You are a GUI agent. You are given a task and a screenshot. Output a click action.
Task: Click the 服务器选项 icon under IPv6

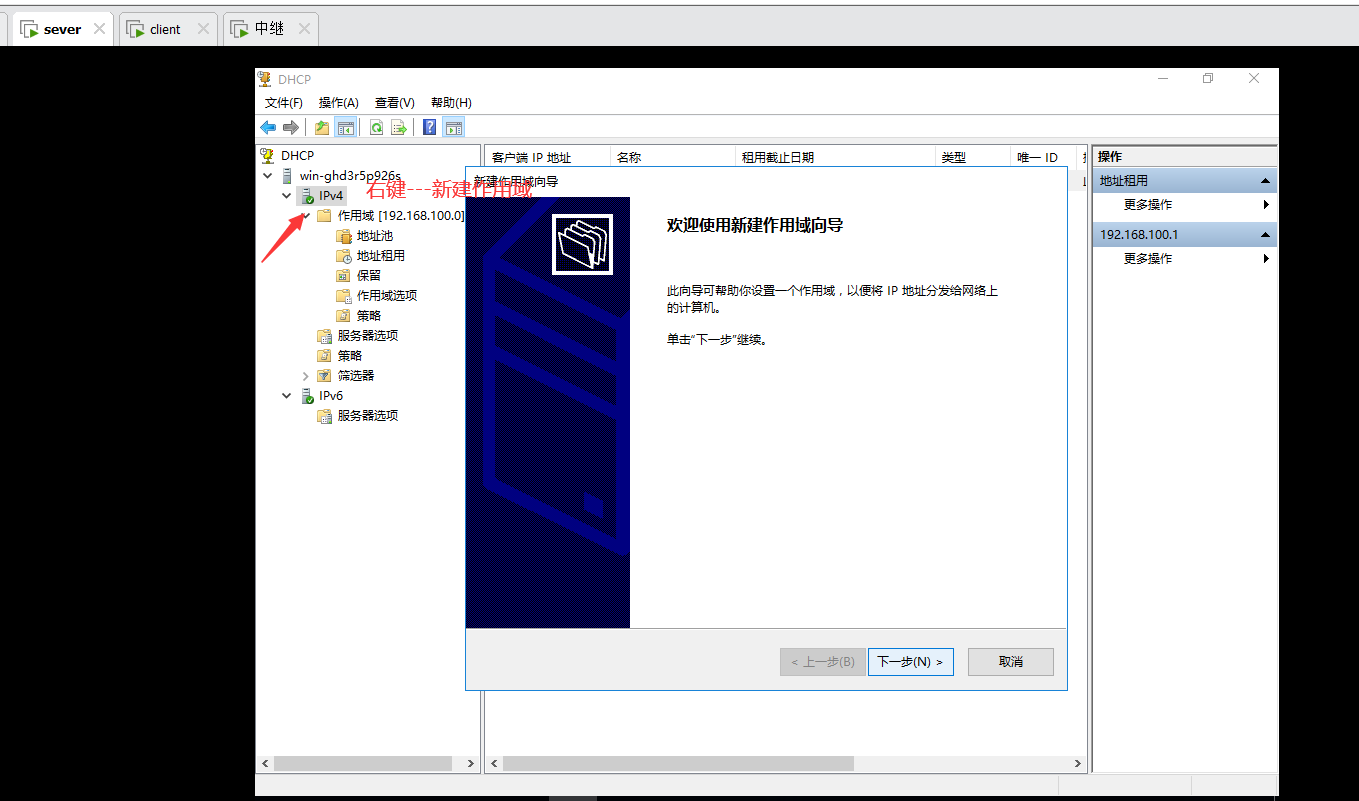[324, 416]
